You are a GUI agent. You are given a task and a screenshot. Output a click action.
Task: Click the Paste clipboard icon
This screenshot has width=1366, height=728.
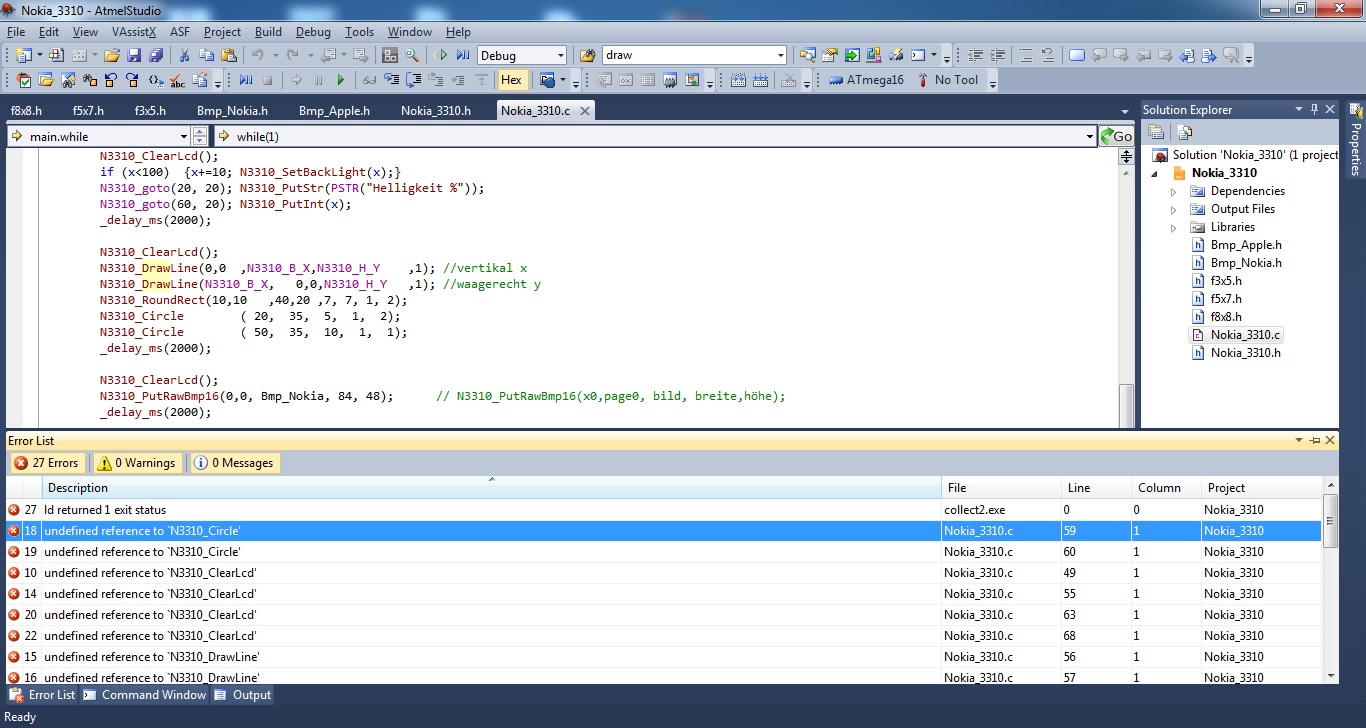click(x=228, y=55)
